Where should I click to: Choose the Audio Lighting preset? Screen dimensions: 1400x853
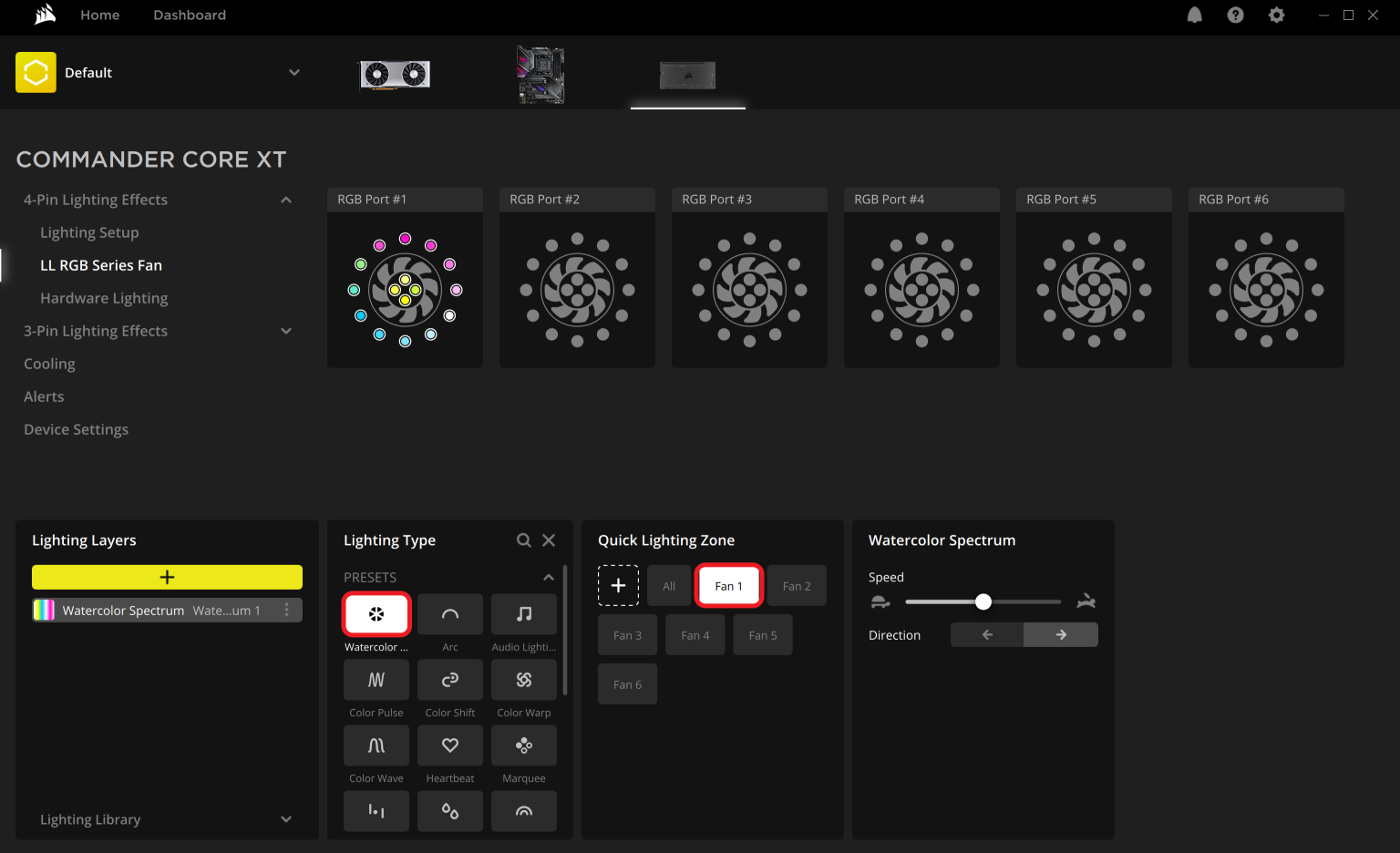click(524, 614)
